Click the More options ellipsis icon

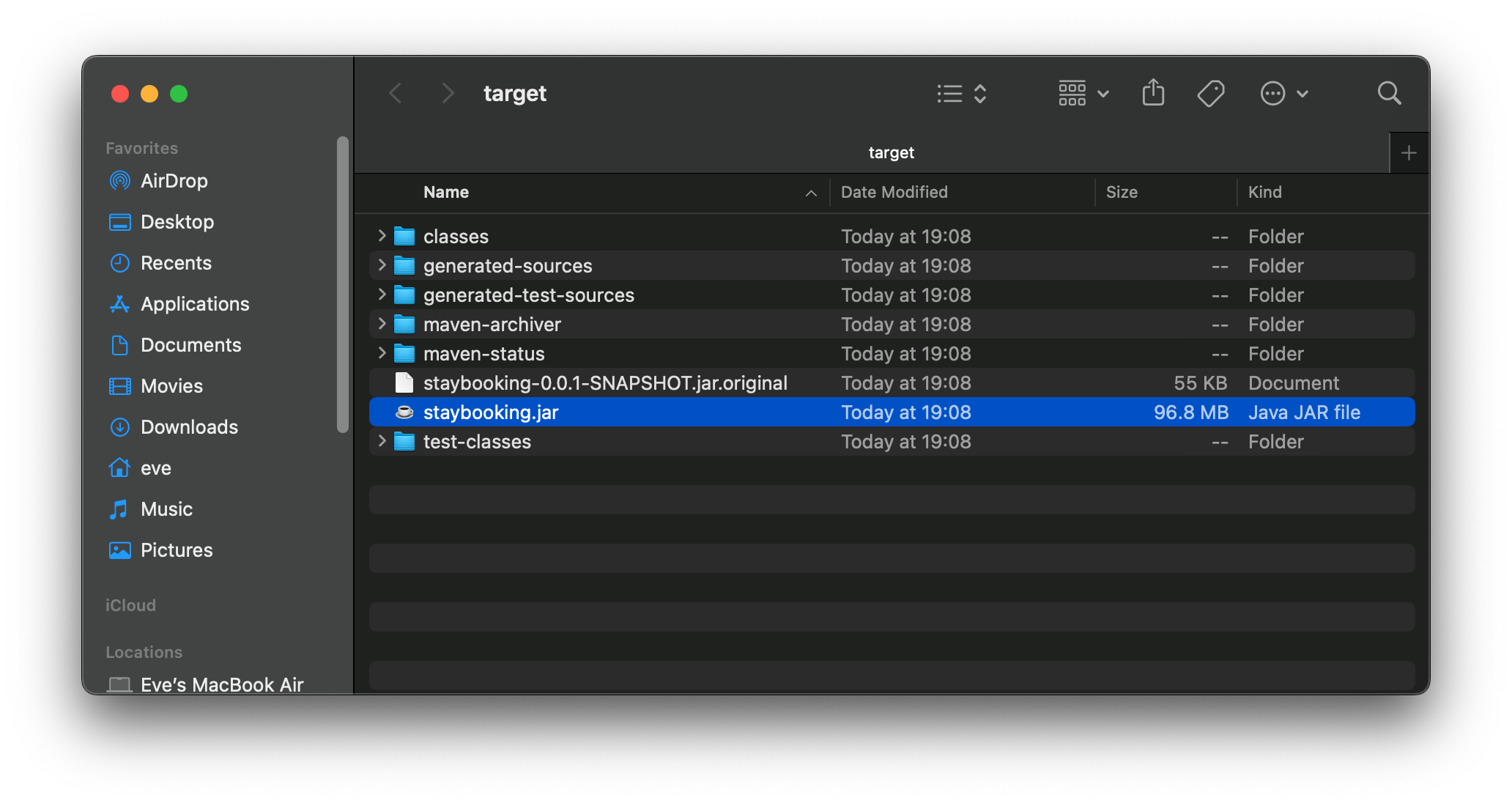(x=1272, y=93)
